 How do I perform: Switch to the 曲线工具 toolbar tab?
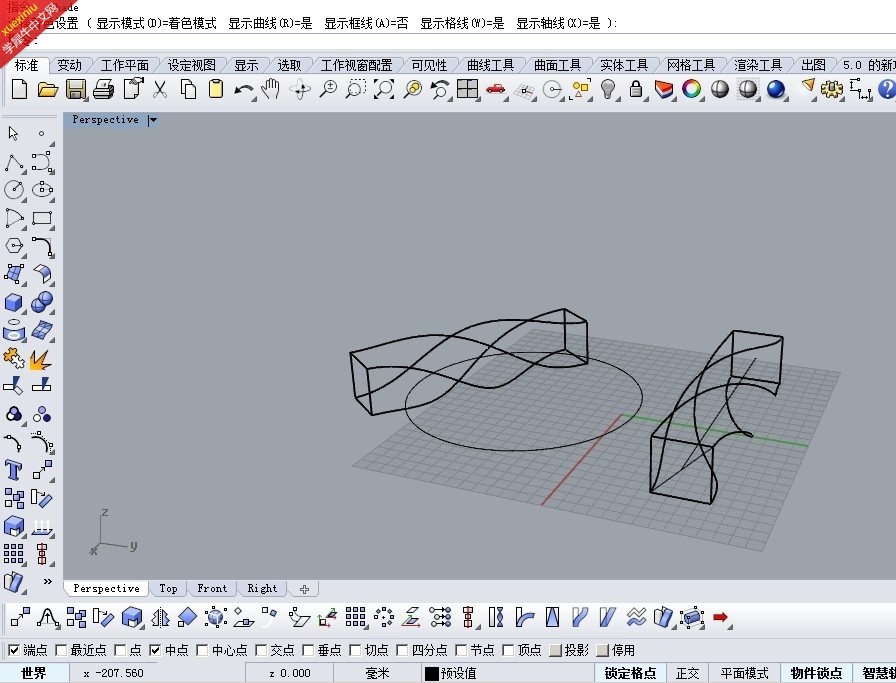(x=490, y=65)
